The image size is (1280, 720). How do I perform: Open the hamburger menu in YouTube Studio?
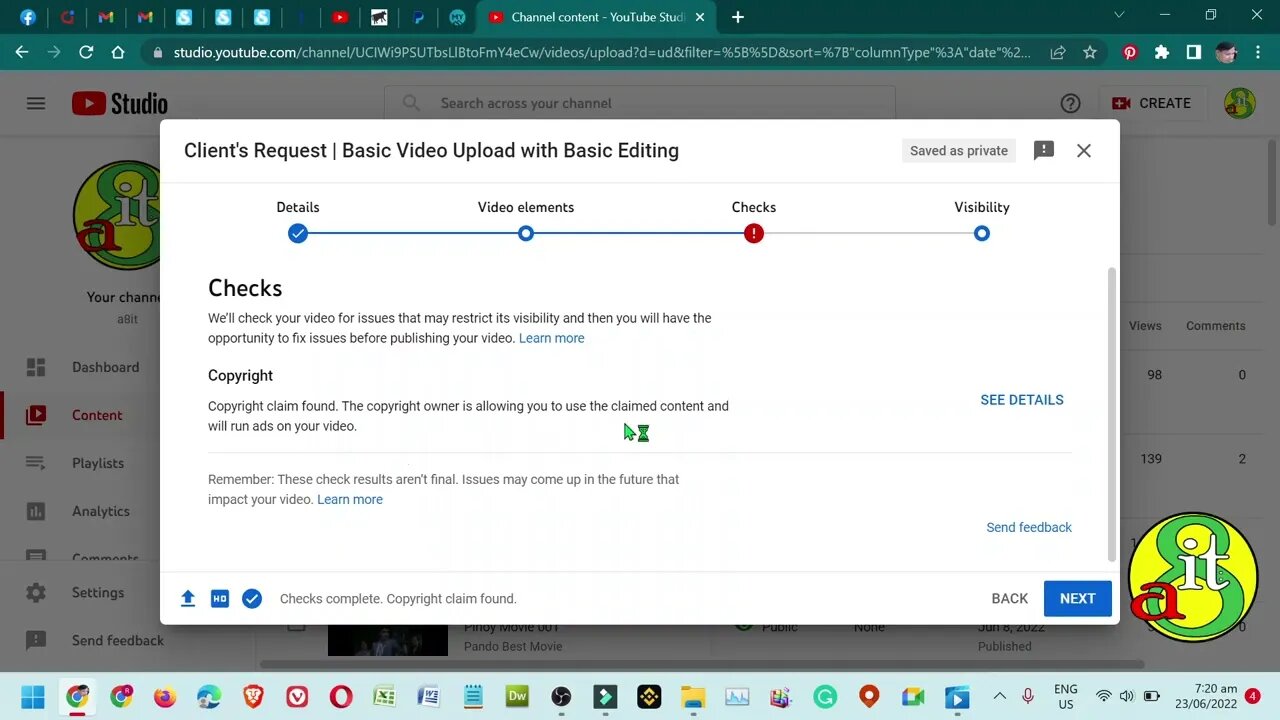(36, 103)
